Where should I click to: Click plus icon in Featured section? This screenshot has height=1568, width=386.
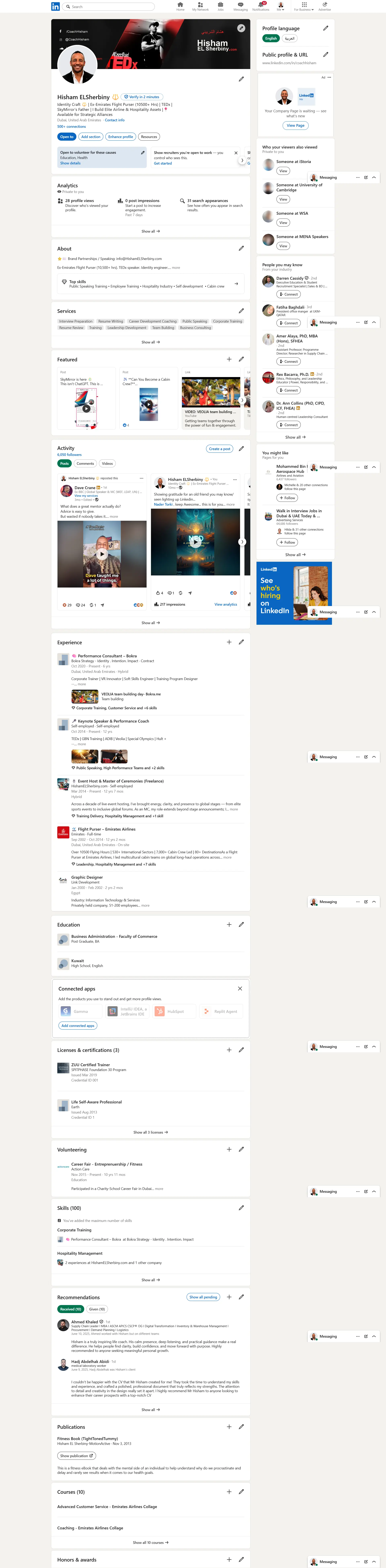pos(229,359)
